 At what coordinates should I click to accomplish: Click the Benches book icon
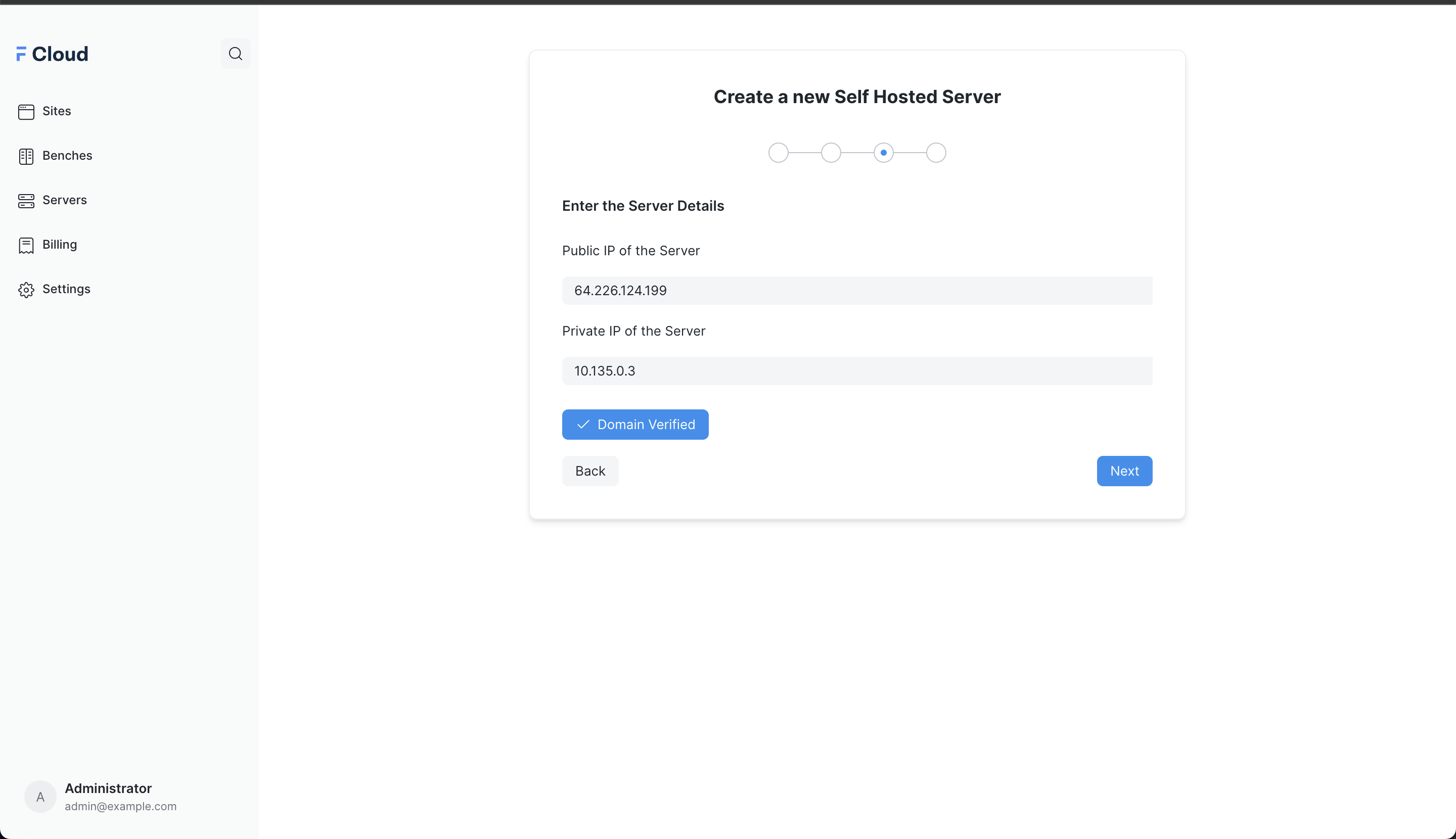coord(26,156)
